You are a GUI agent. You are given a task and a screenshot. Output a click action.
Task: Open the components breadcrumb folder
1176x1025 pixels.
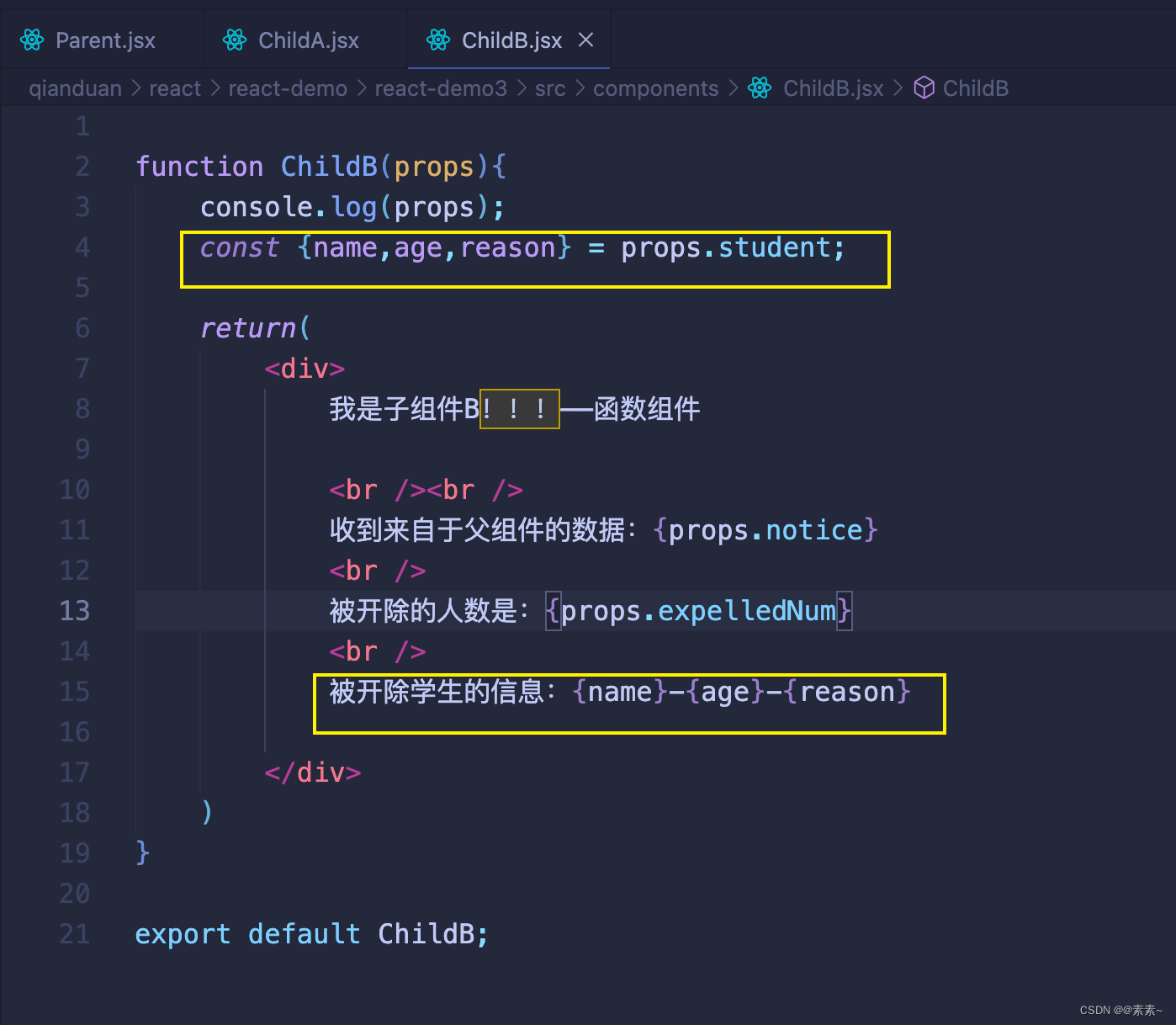656,88
